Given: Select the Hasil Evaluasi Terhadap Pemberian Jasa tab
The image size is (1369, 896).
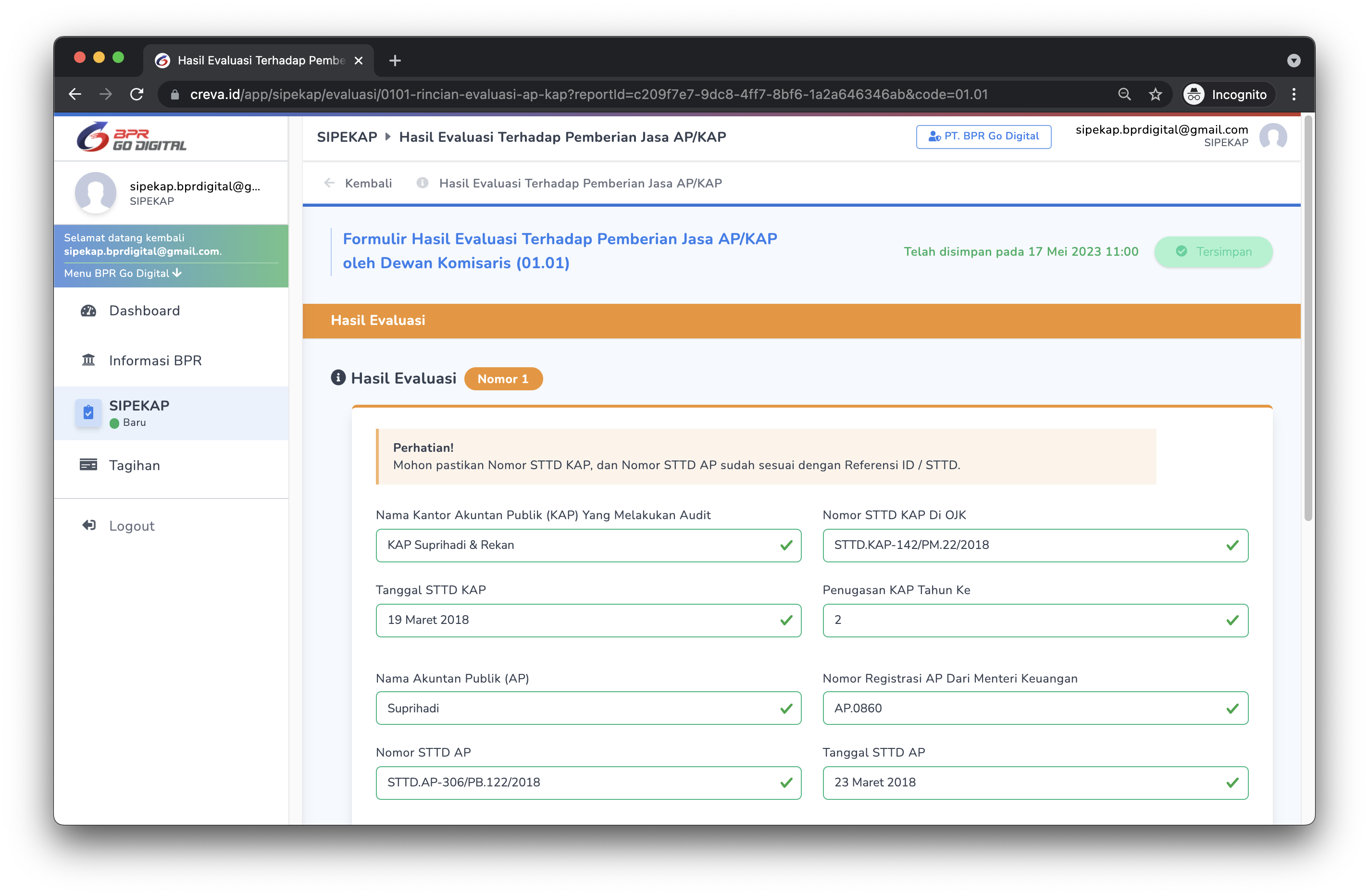Looking at the screenshot, I should click(580, 183).
